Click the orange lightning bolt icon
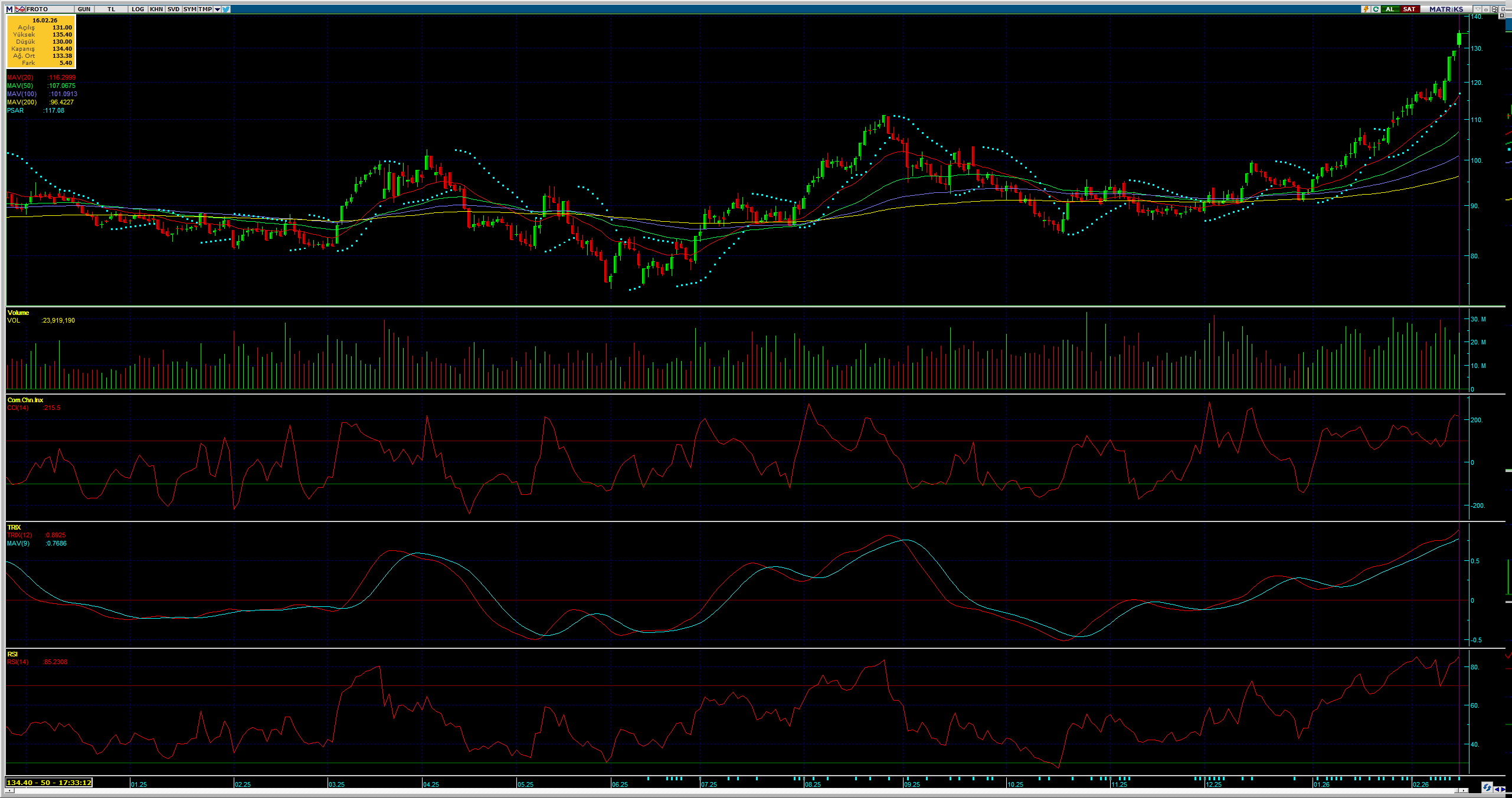1512x798 pixels. 1366,9
